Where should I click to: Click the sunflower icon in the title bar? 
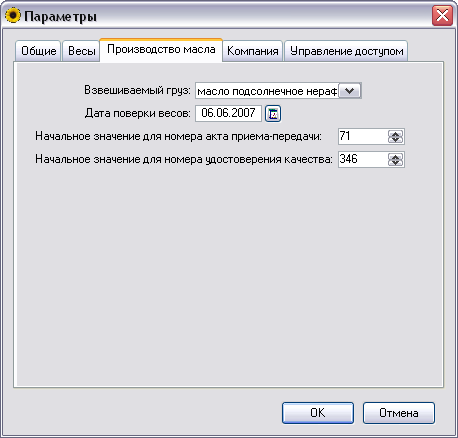[x=13, y=15]
